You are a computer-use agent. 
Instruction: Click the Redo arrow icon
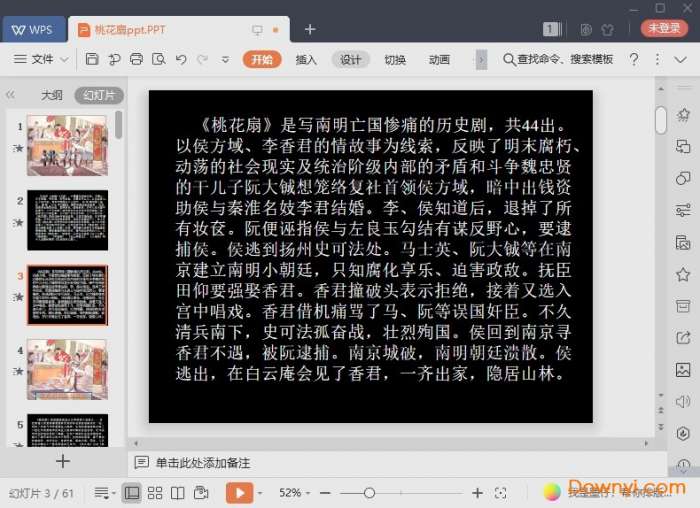coord(203,59)
